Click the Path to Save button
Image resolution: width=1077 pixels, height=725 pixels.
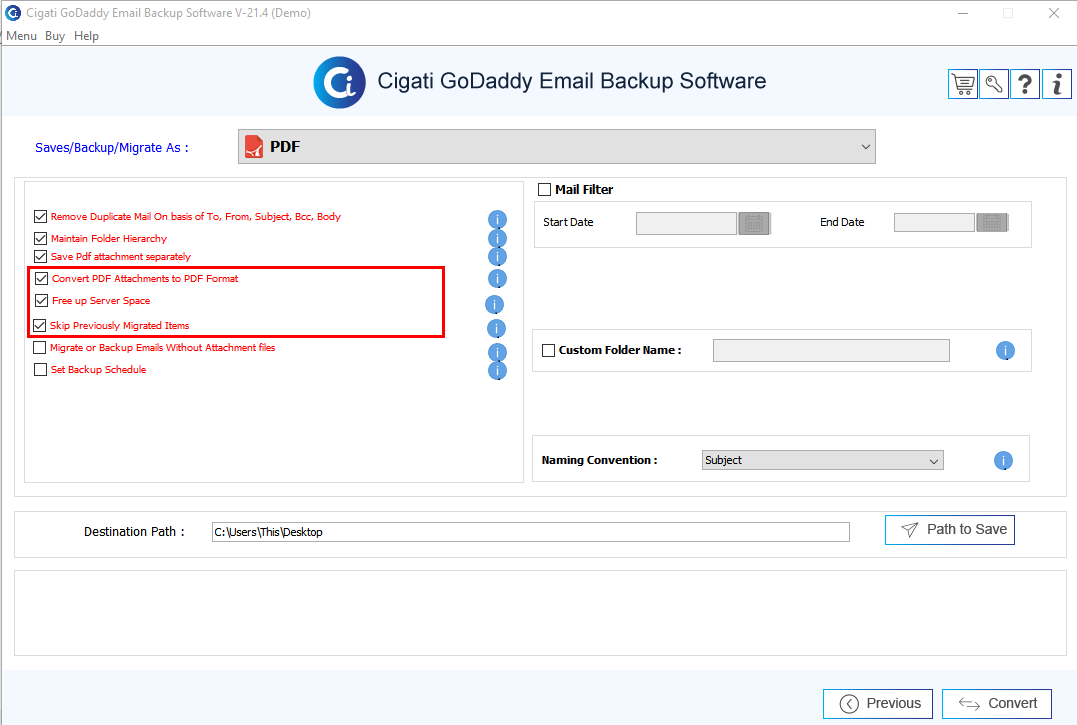click(950, 530)
